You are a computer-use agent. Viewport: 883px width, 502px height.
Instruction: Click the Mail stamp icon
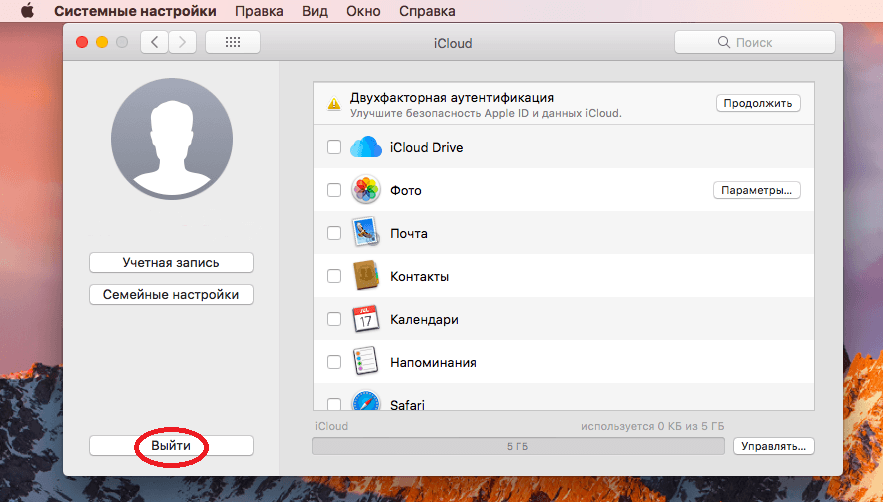click(x=364, y=233)
